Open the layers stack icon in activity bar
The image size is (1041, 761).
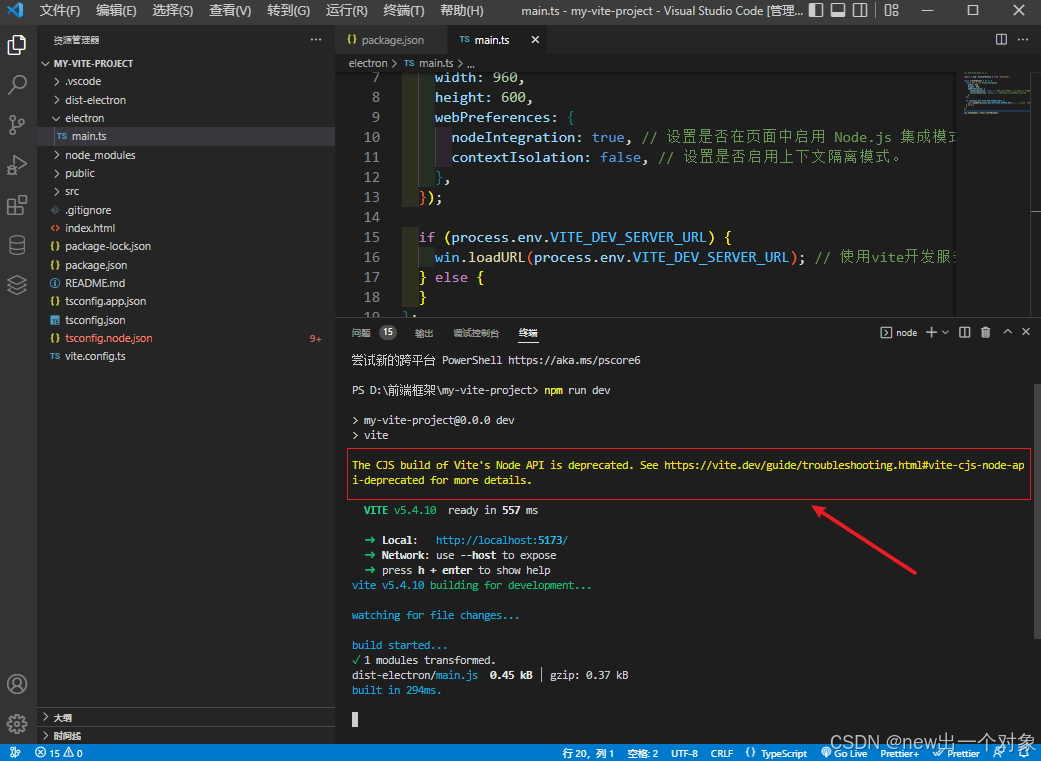17,284
